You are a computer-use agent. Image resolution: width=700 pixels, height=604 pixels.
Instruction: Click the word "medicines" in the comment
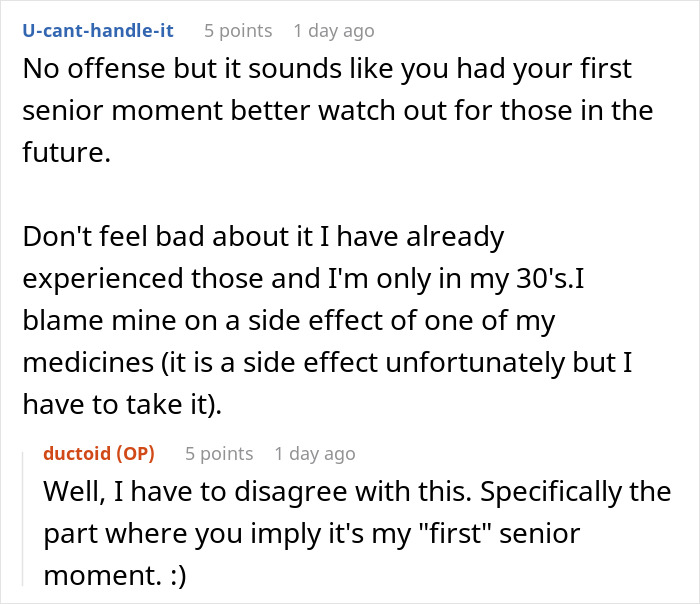pos(88,362)
